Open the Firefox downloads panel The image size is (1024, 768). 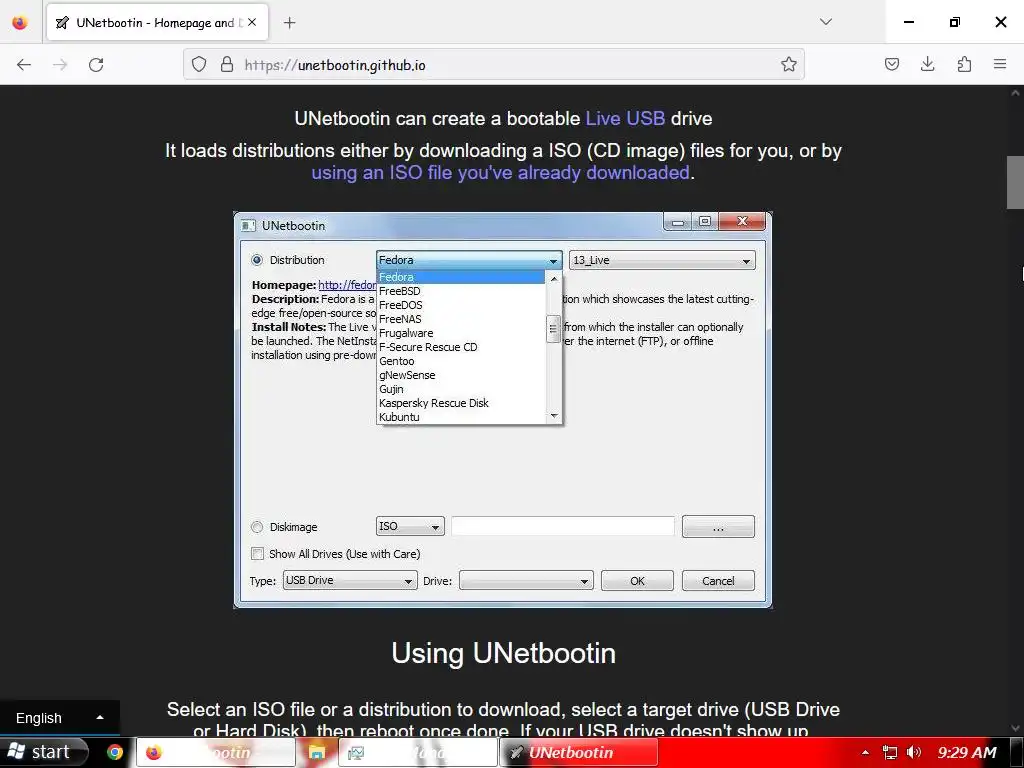(x=927, y=64)
